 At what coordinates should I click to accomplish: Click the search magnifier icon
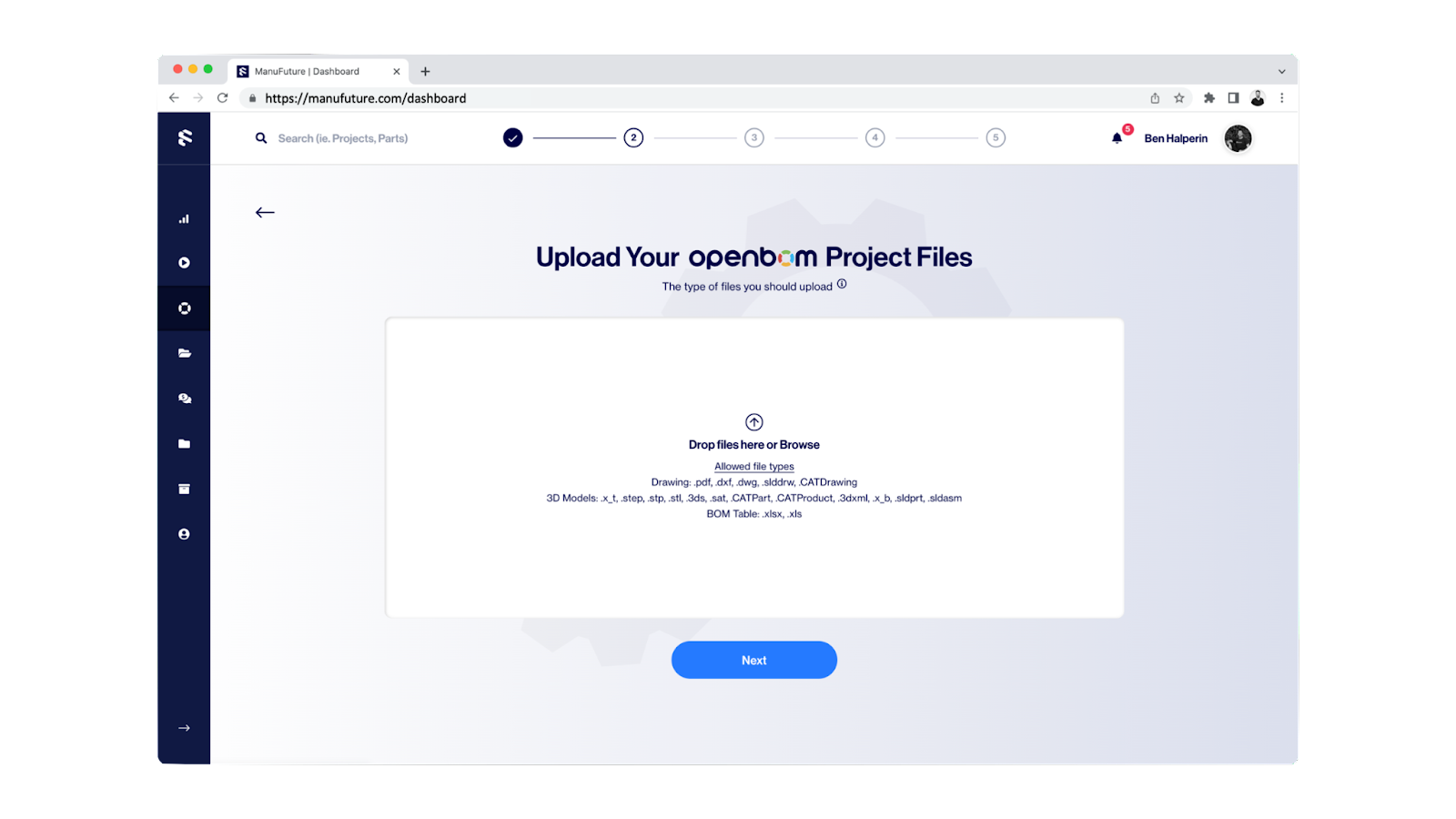[261, 138]
